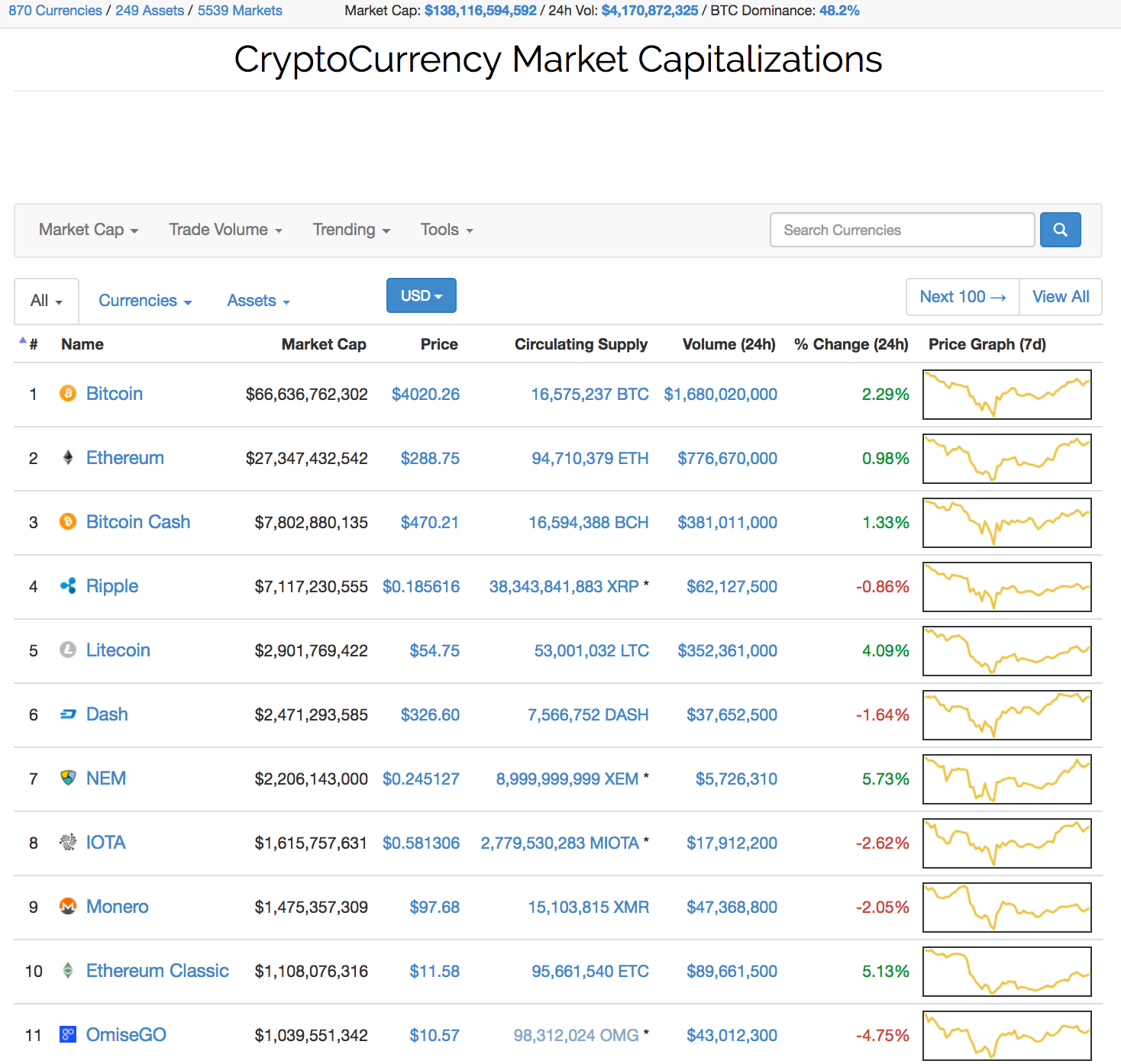
Task: Open the 249 Assets link
Action: pyautogui.click(x=150, y=11)
